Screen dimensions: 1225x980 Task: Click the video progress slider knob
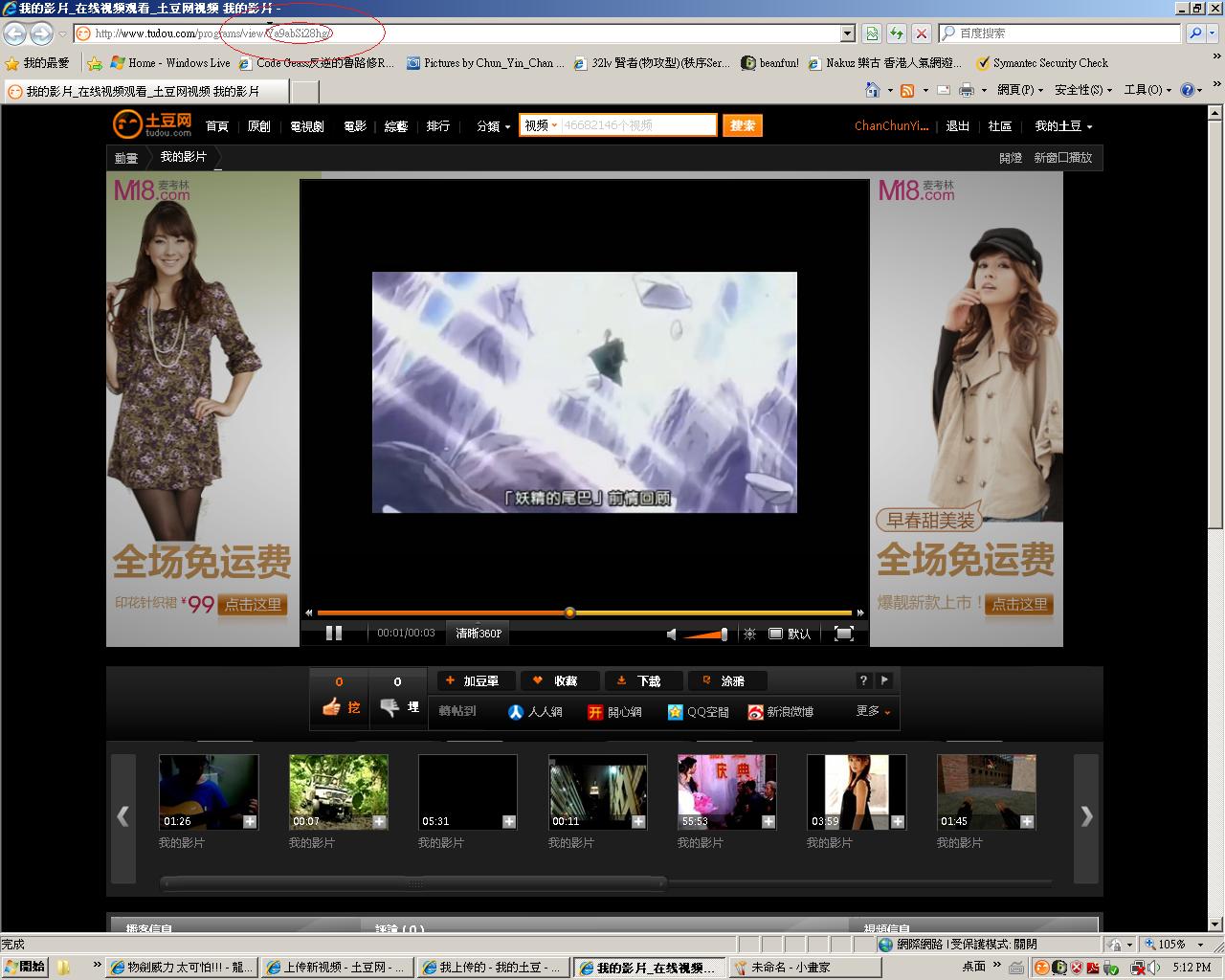[569, 612]
